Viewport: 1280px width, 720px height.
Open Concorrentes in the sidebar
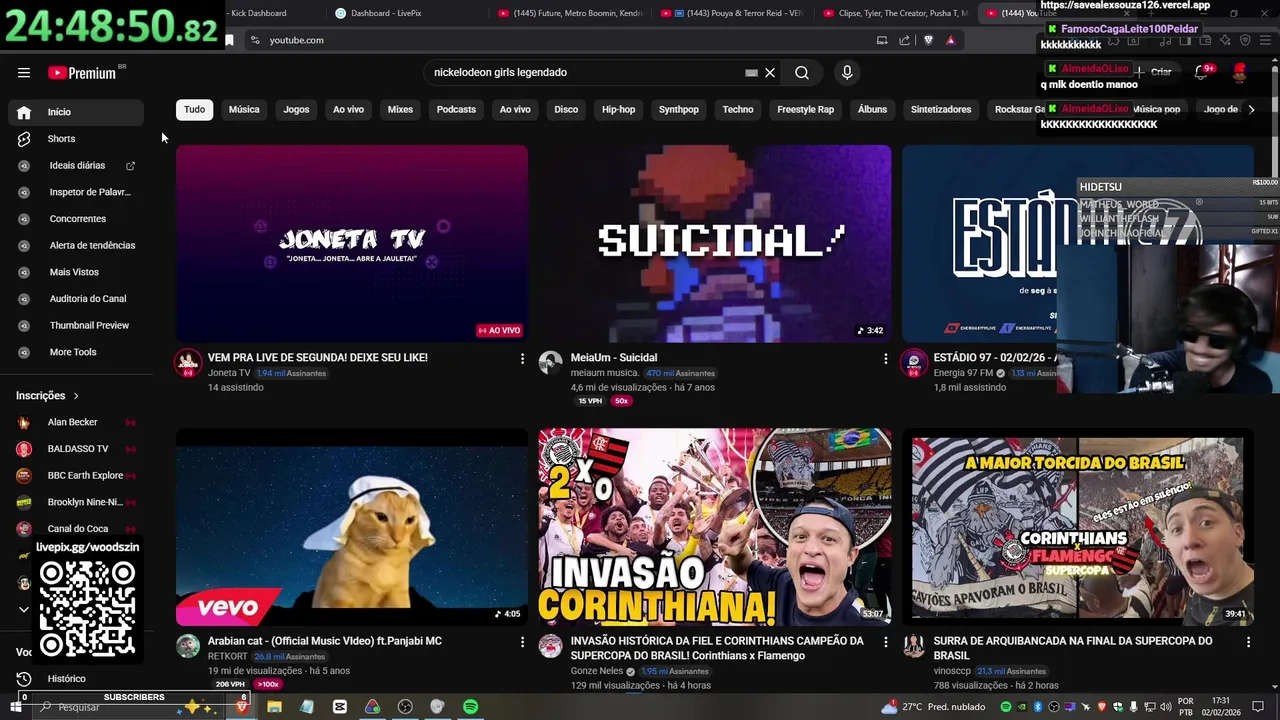(76, 219)
